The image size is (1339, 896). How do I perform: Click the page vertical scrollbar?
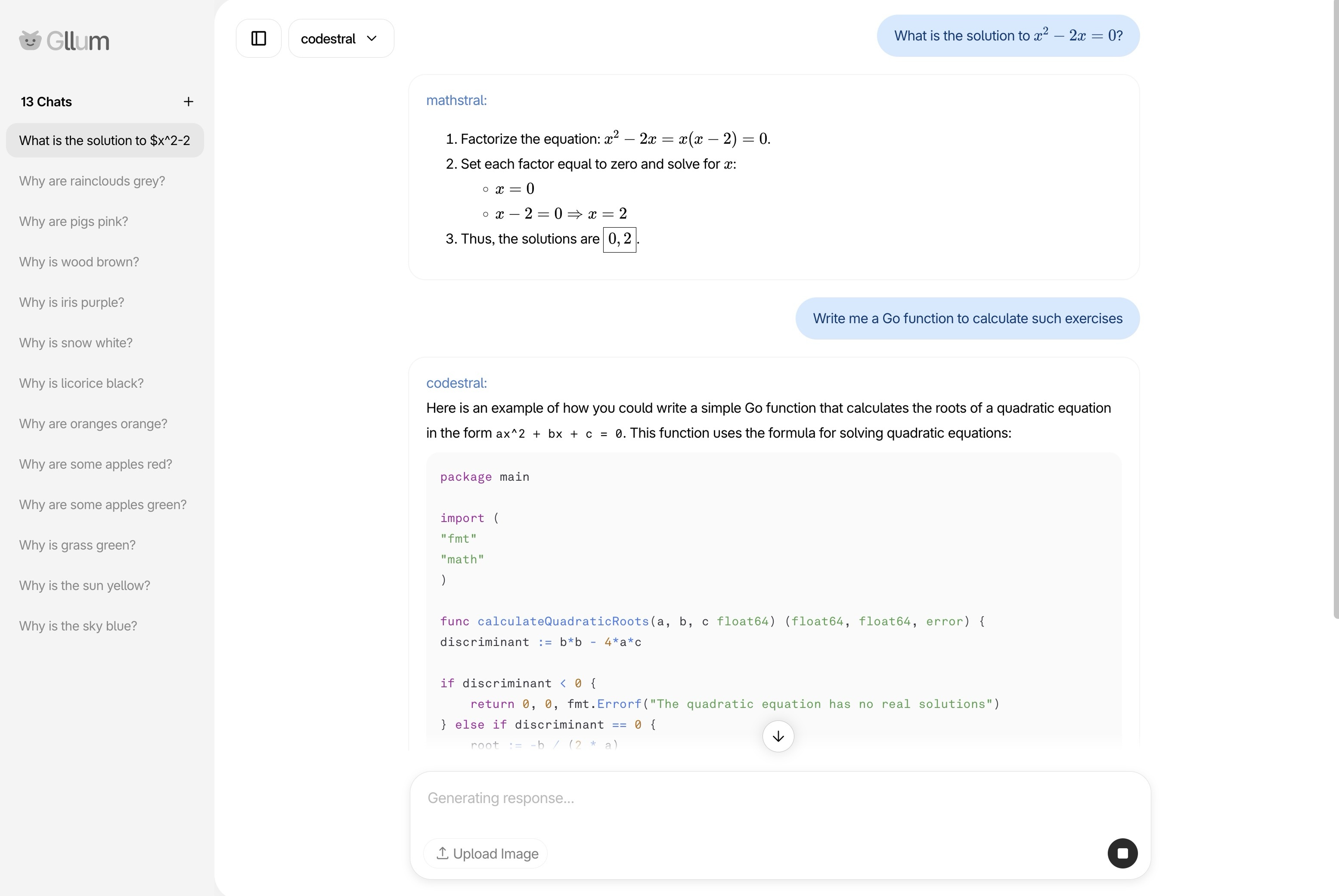tap(1336, 309)
